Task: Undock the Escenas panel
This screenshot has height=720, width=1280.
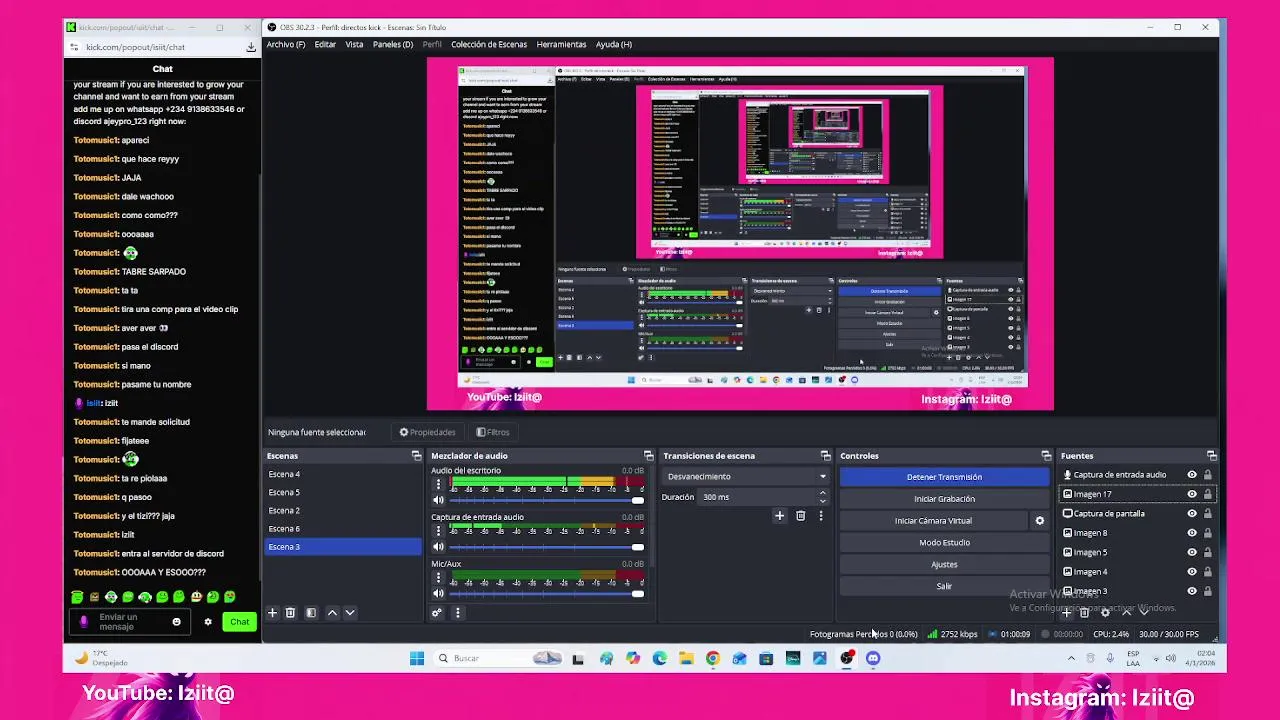Action: click(416, 456)
